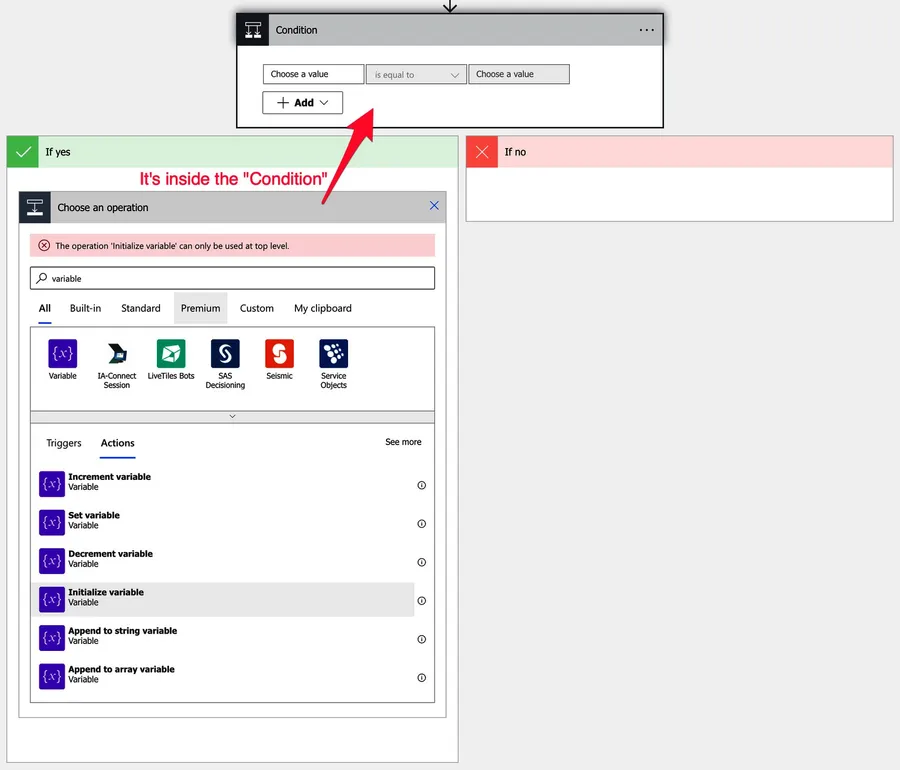
Task: Pick the Seismic connector icon
Action: coord(279,354)
